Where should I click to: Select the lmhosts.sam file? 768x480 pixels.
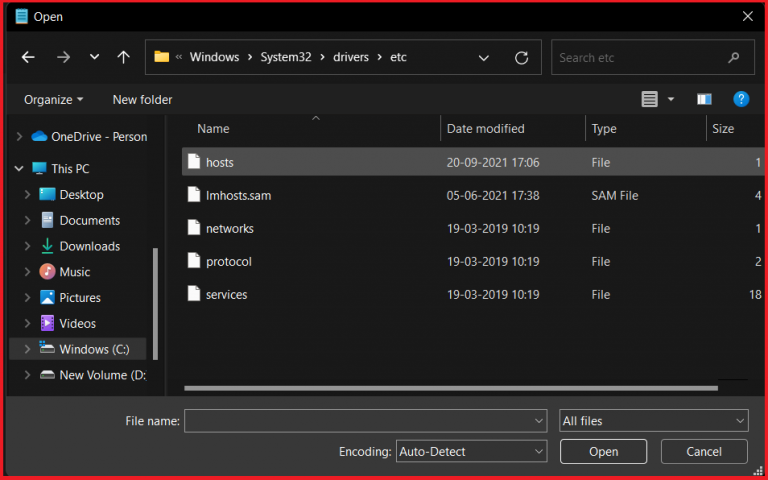473,195
